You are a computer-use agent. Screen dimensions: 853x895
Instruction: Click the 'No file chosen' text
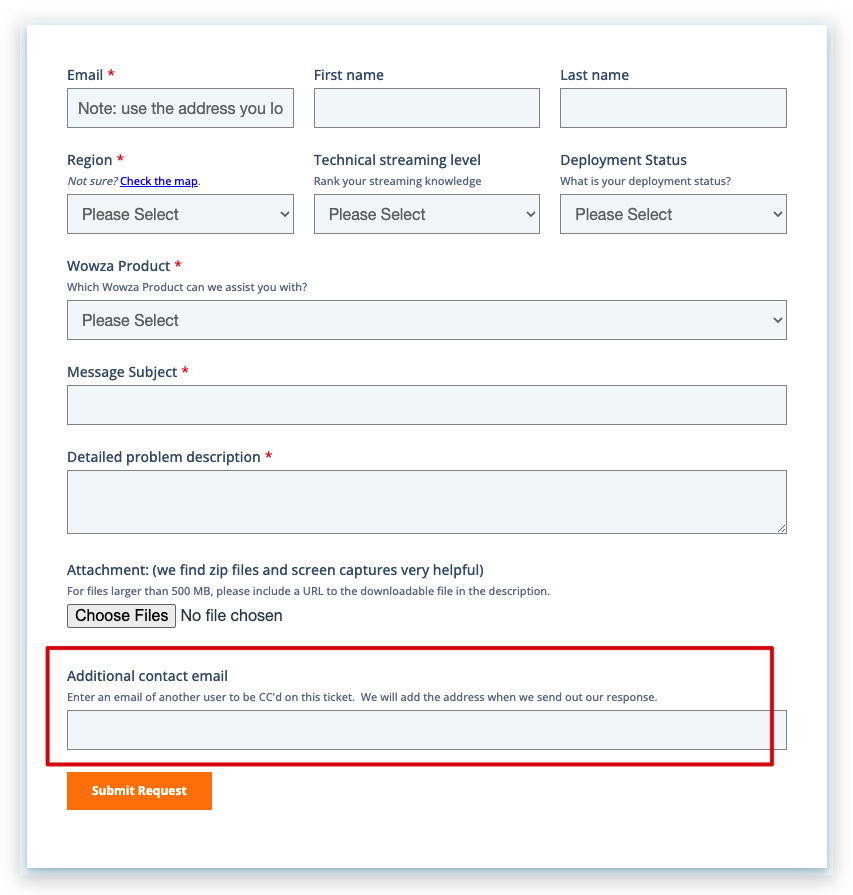point(231,616)
